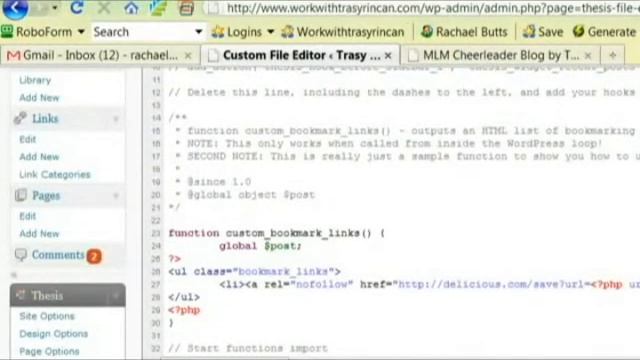Open the Comments menu
The height and width of the screenshot is (360, 640).
pyautogui.click(x=58, y=255)
